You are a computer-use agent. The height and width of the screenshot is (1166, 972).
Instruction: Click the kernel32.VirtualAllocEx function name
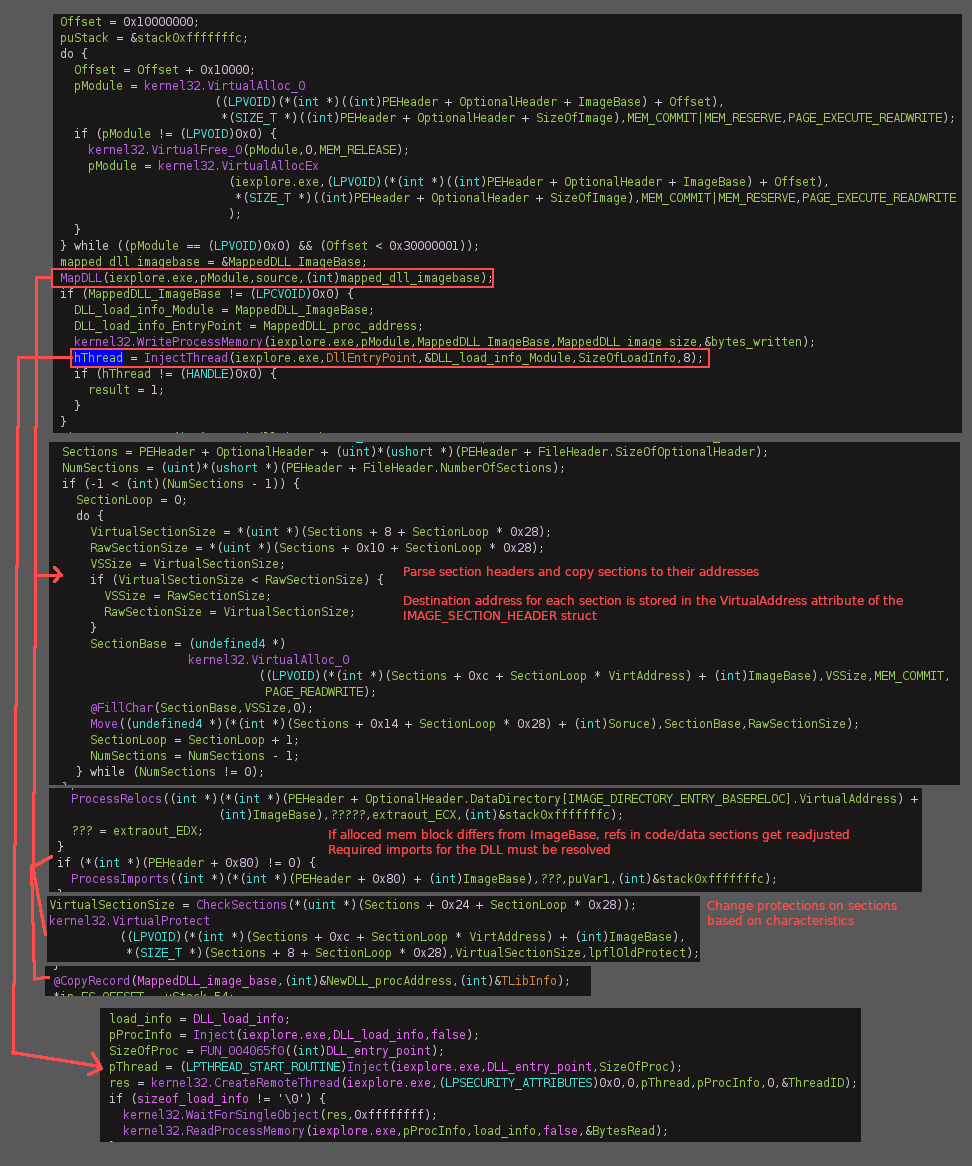[238, 166]
